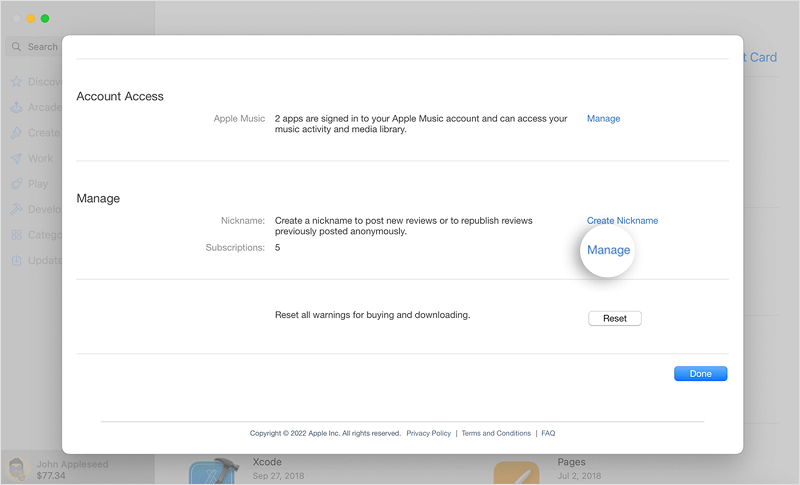Manage Apple Music account access
Viewport: 800px width, 485px height.
(x=603, y=119)
